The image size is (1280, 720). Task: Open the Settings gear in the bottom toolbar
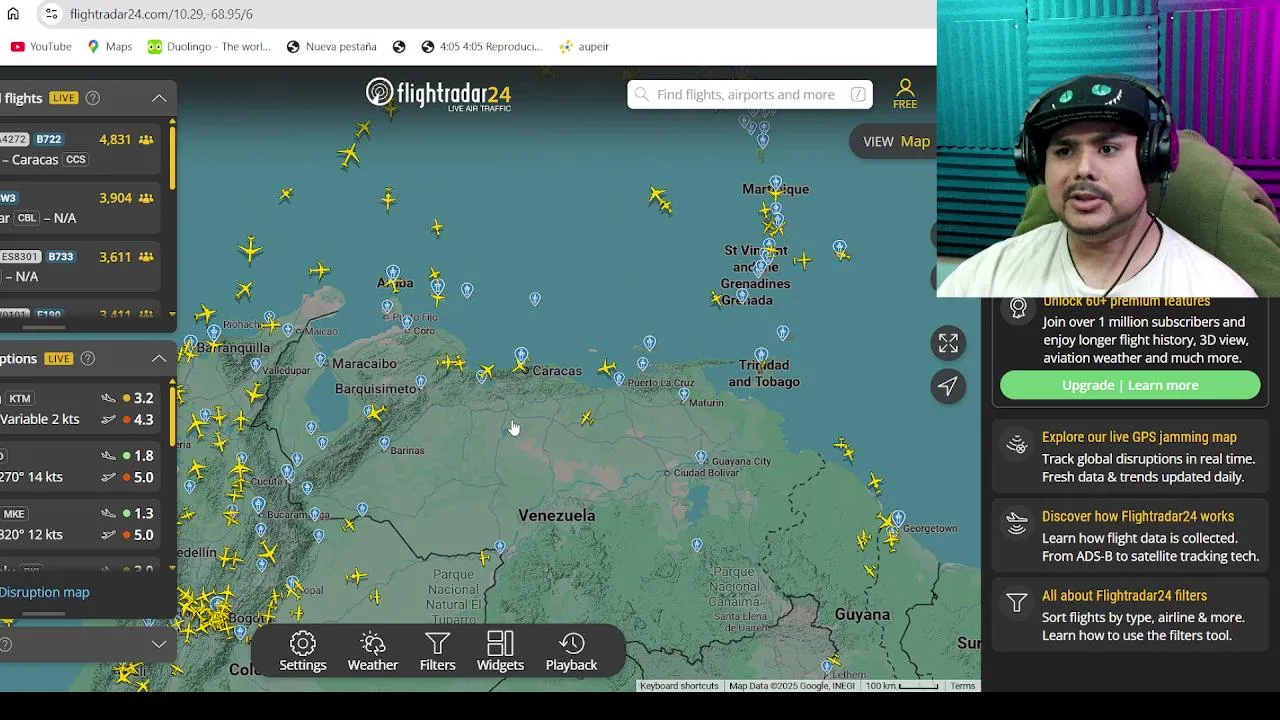tap(303, 651)
